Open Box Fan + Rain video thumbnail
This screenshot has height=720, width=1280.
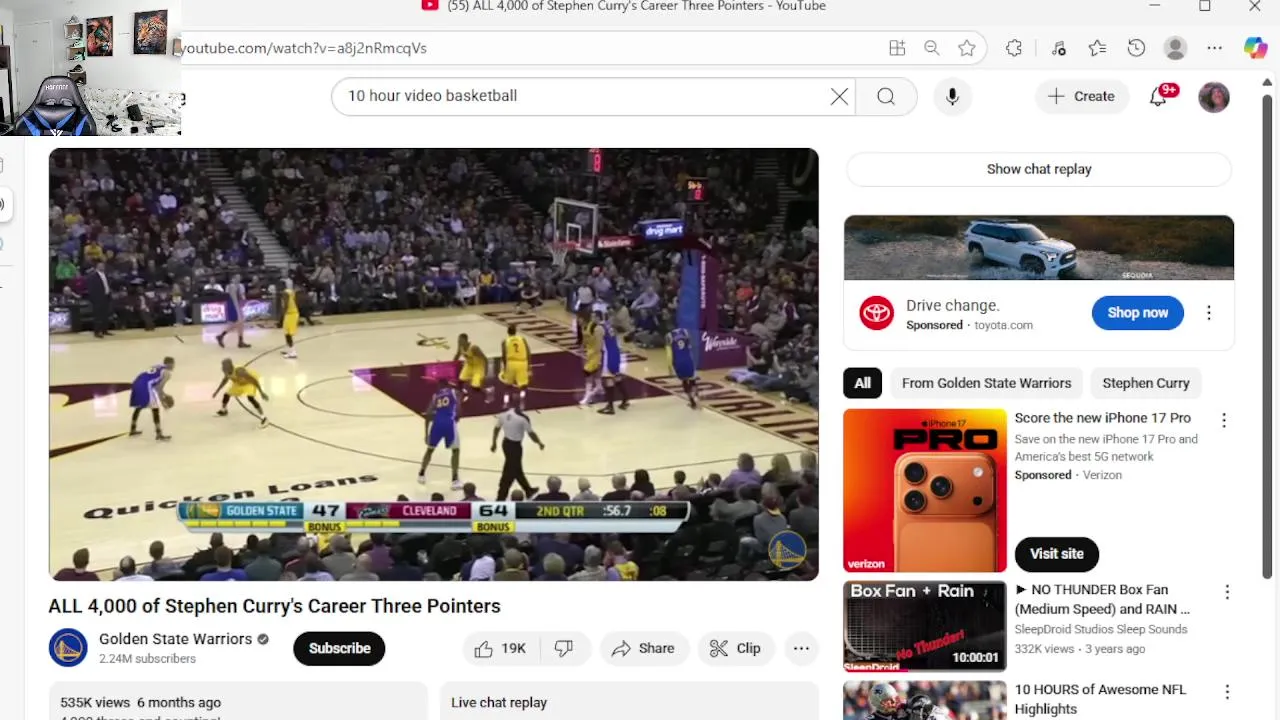pyautogui.click(x=925, y=626)
